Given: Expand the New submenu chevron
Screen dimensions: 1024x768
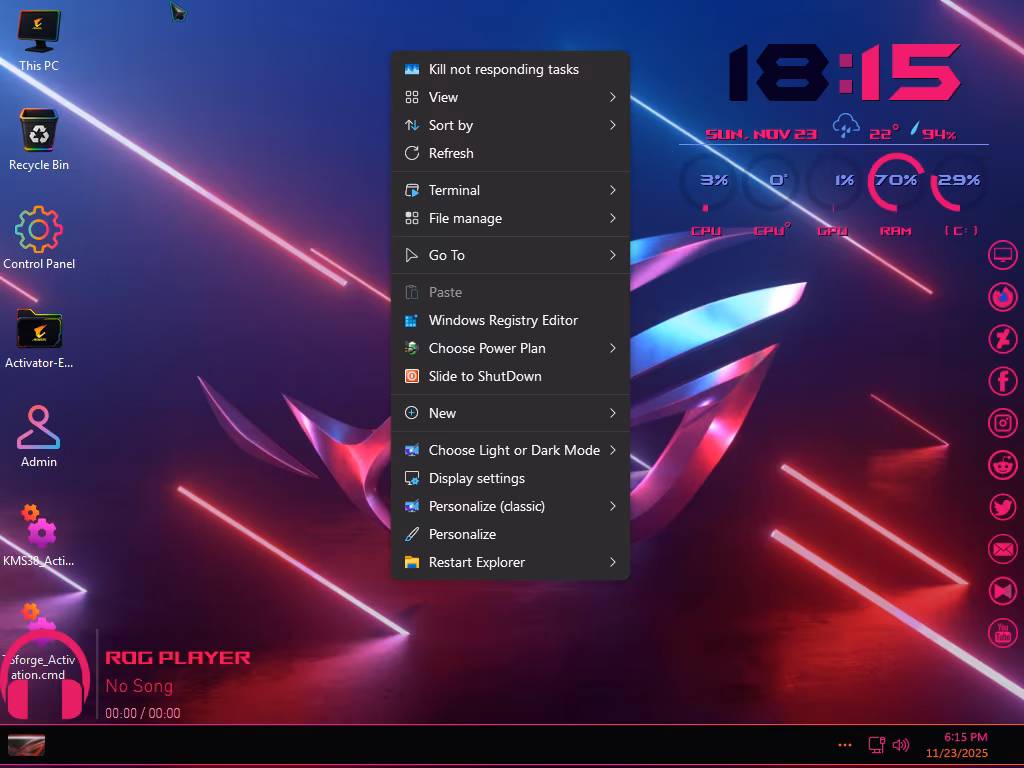Looking at the screenshot, I should click(613, 413).
